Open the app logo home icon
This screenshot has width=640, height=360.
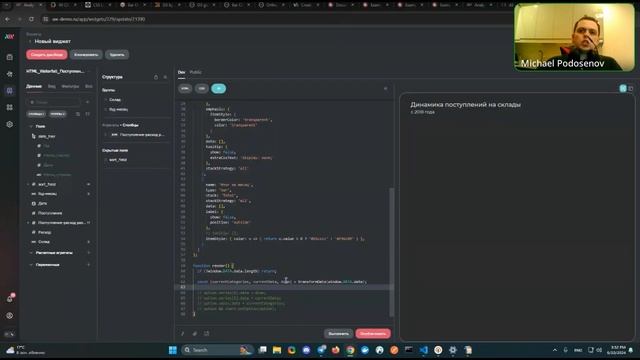click(x=9, y=37)
